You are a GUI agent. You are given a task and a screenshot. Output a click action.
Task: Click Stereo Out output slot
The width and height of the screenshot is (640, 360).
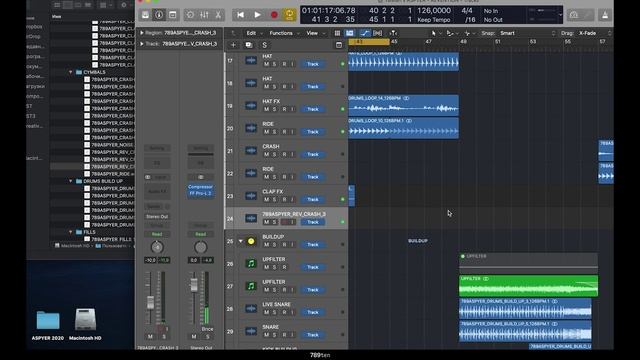click(x=157, y=217)
